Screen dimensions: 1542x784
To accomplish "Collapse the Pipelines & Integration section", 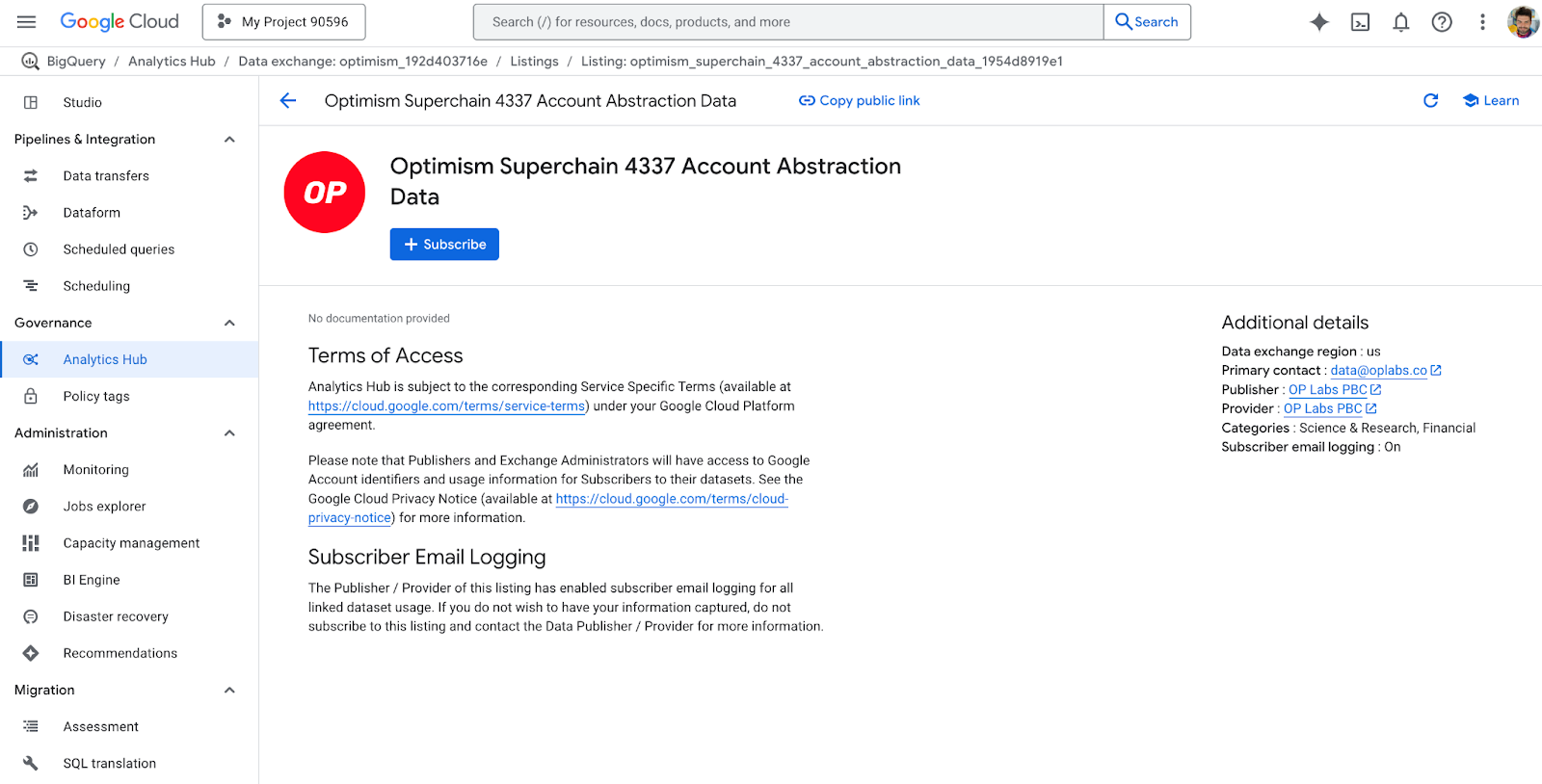I will pos(229,140).
